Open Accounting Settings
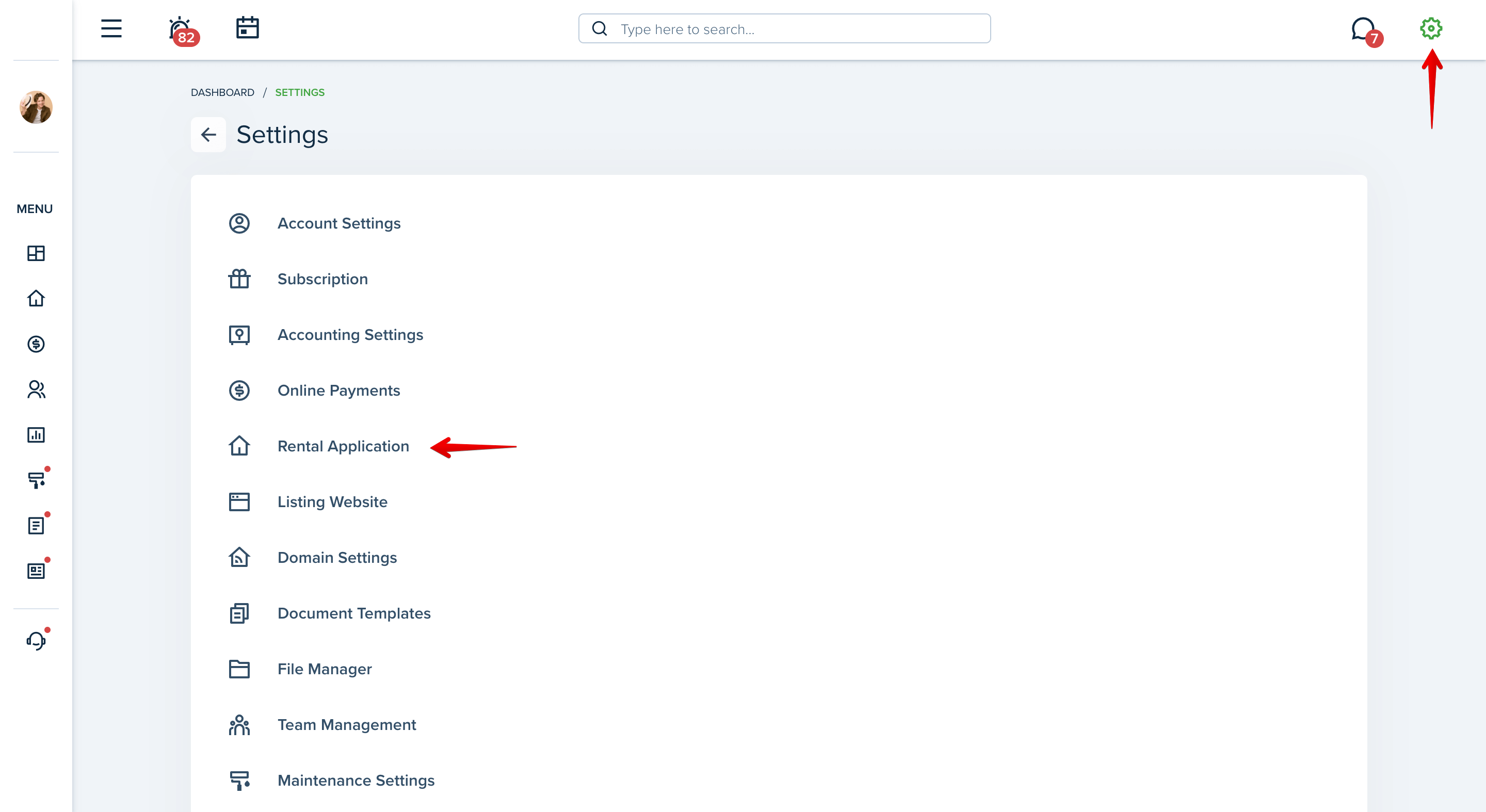The width and height of the screenshot is (1486, 812). coord(350,334)
